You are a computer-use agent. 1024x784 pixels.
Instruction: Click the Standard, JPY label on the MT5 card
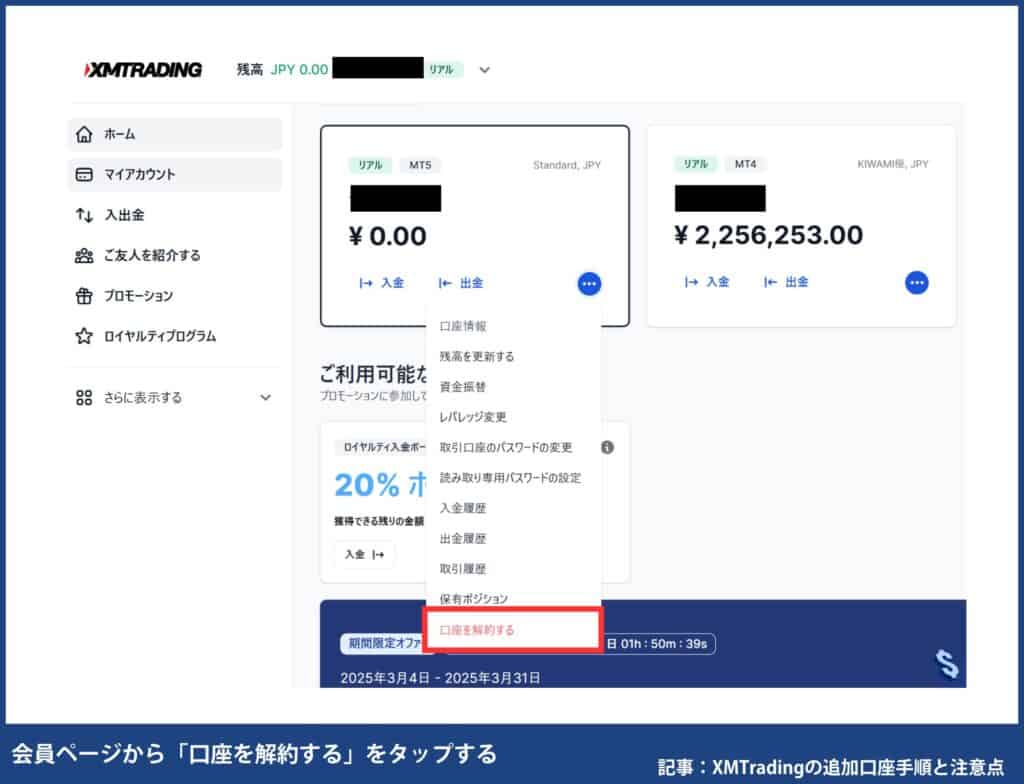(567, 165)
